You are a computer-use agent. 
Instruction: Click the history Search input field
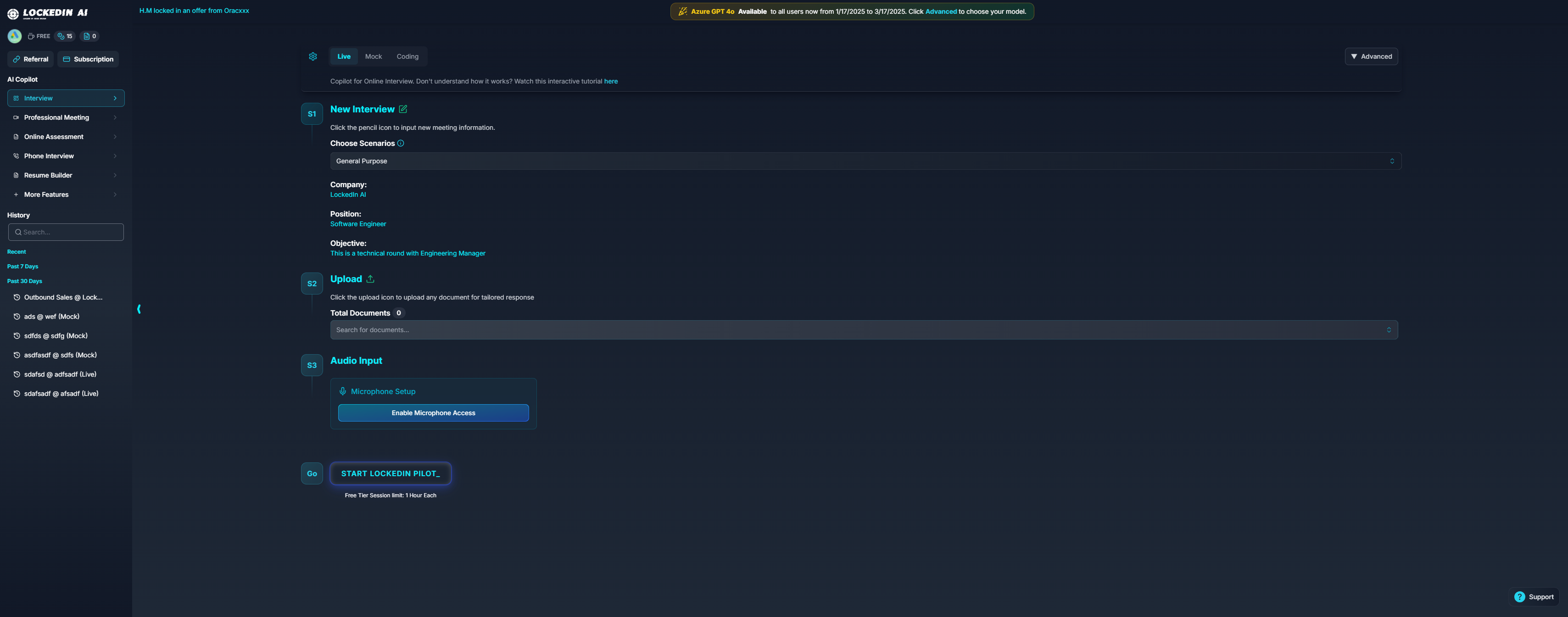pos(66,232)
